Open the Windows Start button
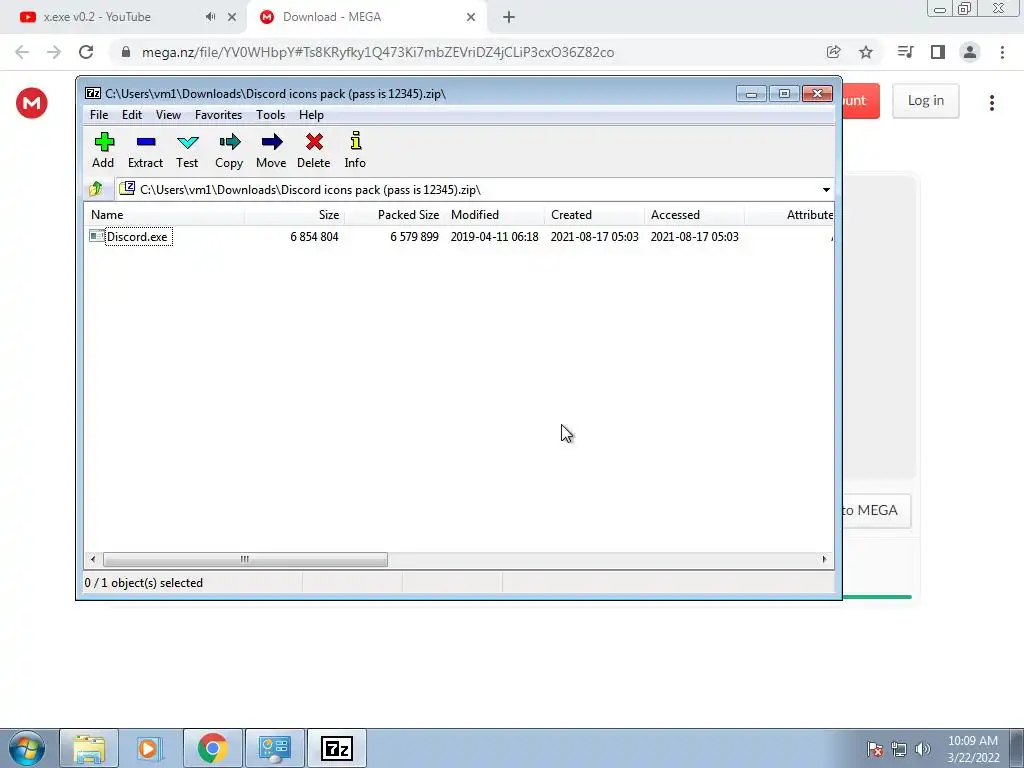Image resolution: width=1024 pixels, height=768 pixels. pyautogui.click(x=27, y=748)
